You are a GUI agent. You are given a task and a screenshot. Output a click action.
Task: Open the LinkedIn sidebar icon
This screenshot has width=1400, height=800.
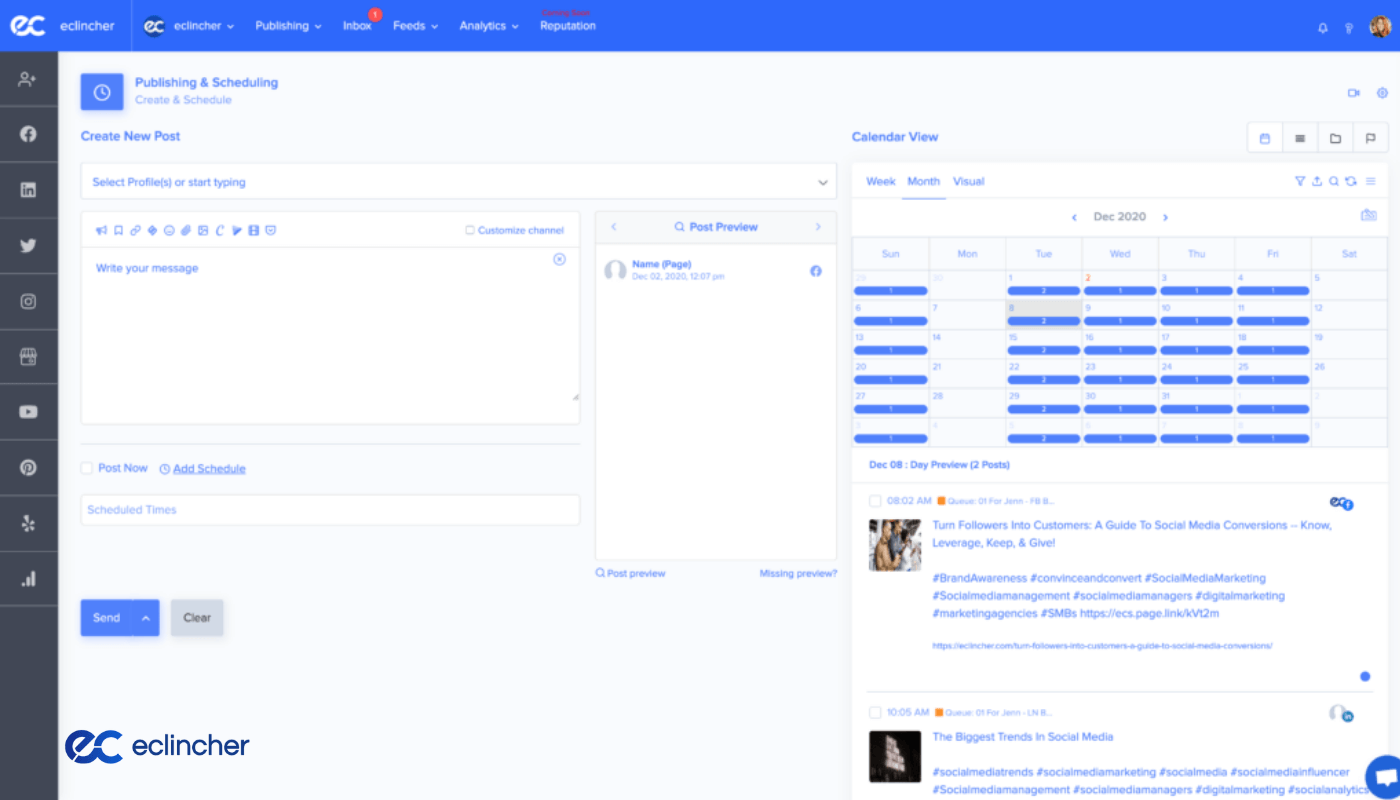point(28,190)
